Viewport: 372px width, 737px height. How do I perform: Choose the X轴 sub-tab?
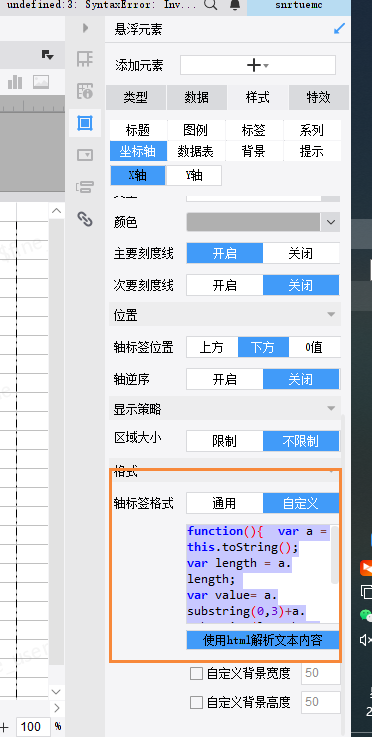pos(138,175)
